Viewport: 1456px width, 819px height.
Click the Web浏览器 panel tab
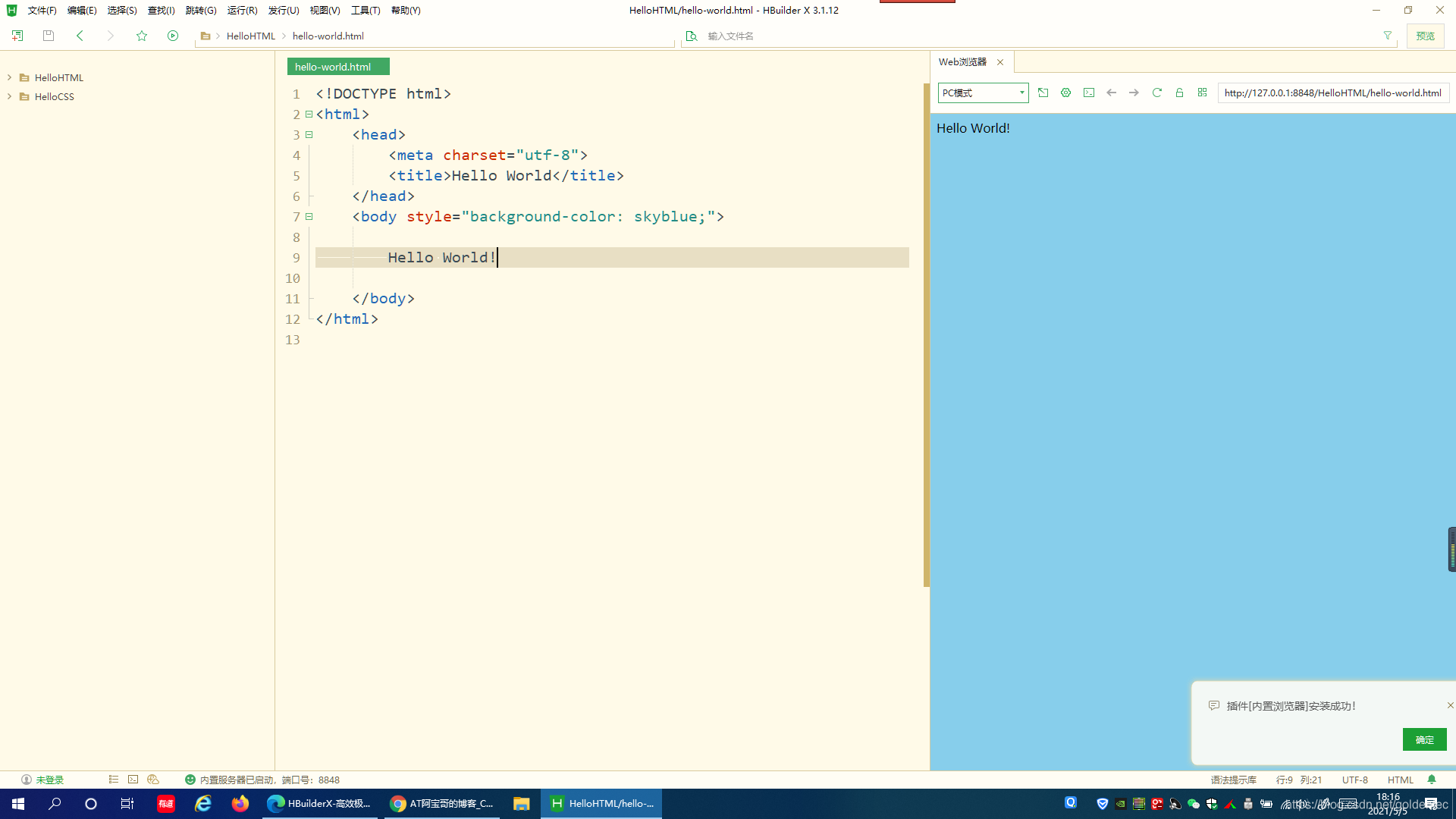coord(962,62)
